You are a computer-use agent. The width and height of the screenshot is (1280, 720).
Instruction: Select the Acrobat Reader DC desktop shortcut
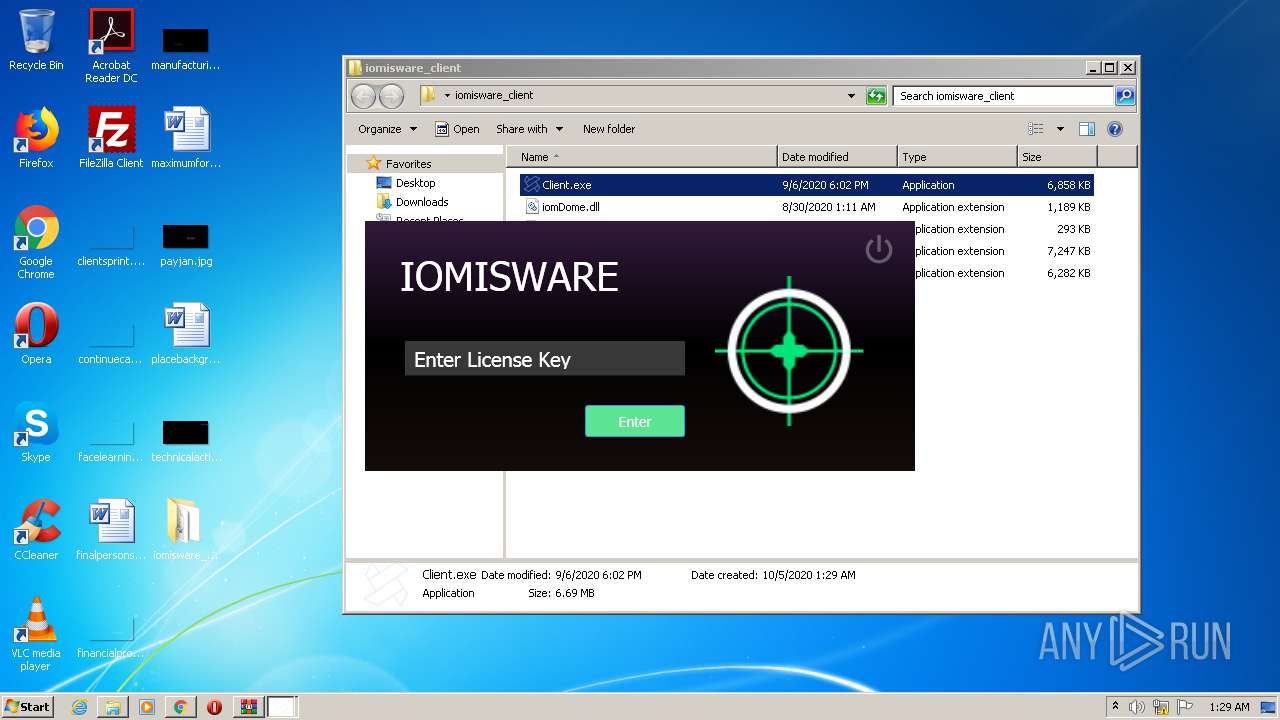point(111,46)
